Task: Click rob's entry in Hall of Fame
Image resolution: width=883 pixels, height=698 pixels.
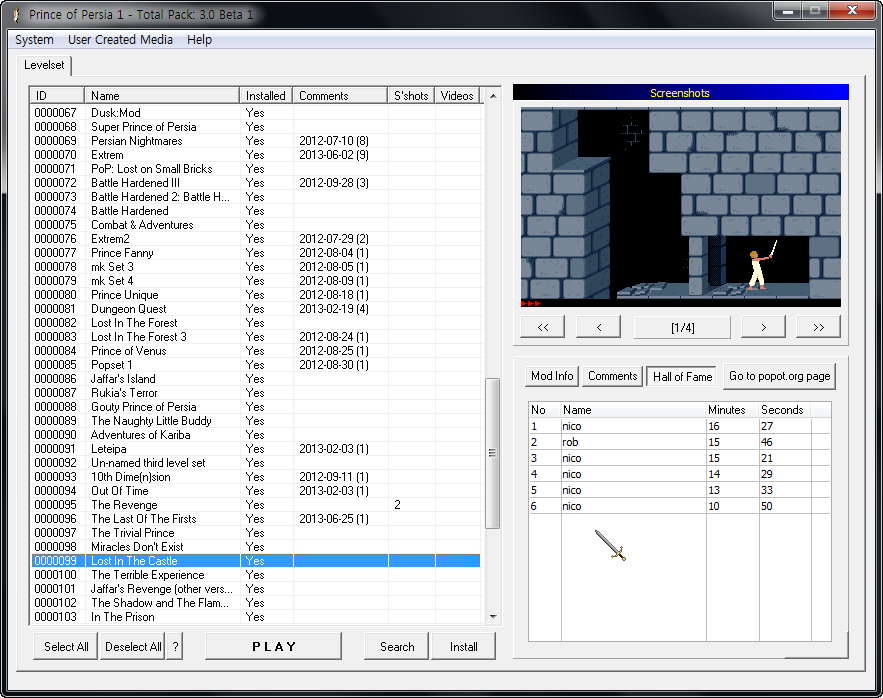Action: [680, 442]
